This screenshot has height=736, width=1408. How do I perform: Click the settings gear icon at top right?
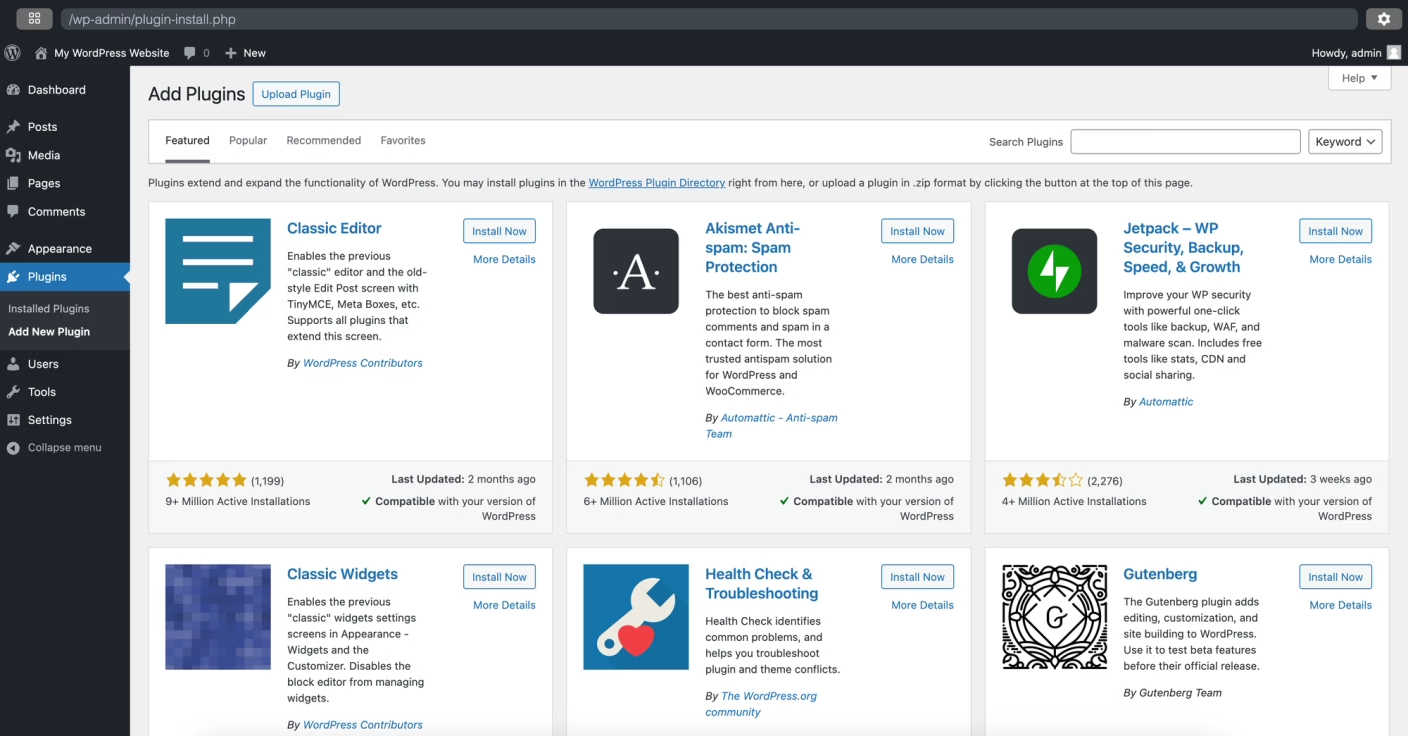(x=1383, y=19)
